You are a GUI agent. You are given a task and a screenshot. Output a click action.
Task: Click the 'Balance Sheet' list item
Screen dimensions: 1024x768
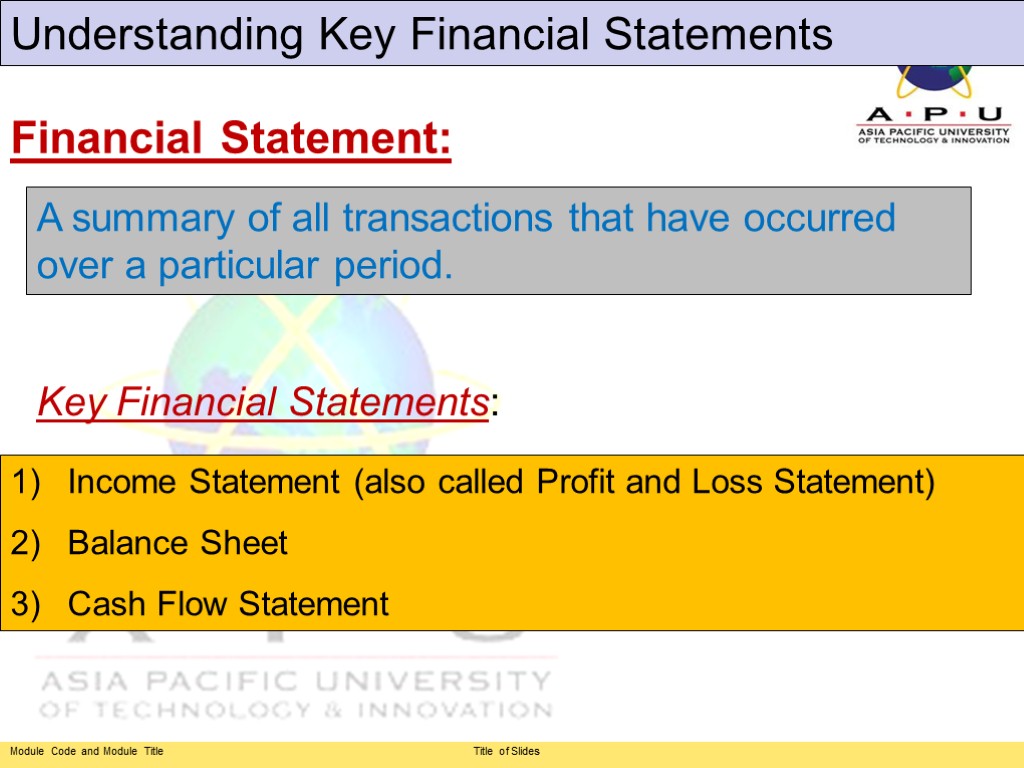[177, 543]
